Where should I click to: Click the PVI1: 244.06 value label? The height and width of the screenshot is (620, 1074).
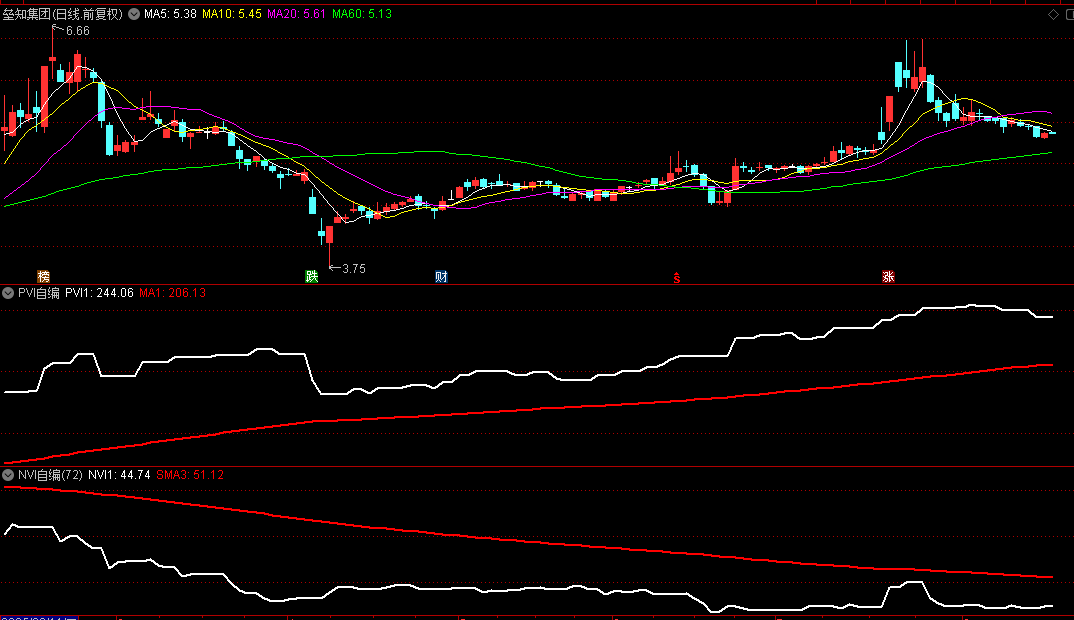tap(99, 293)
